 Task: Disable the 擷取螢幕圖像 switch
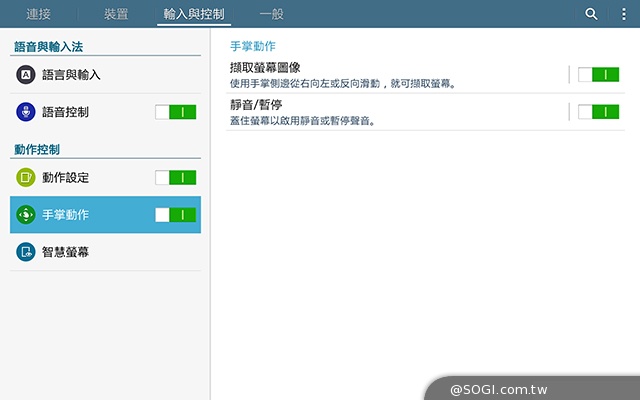tap(599, 75)
